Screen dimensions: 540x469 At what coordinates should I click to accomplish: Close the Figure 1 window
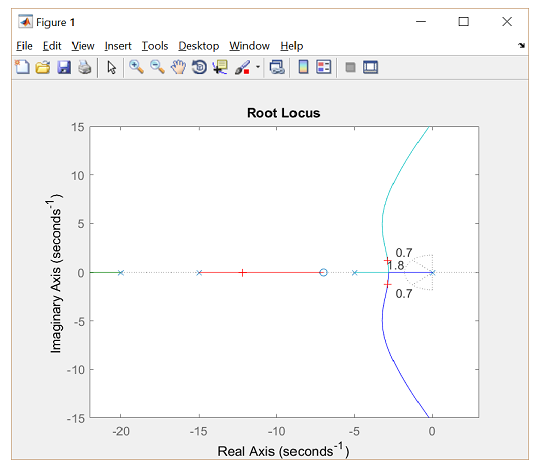click(507, 22)
